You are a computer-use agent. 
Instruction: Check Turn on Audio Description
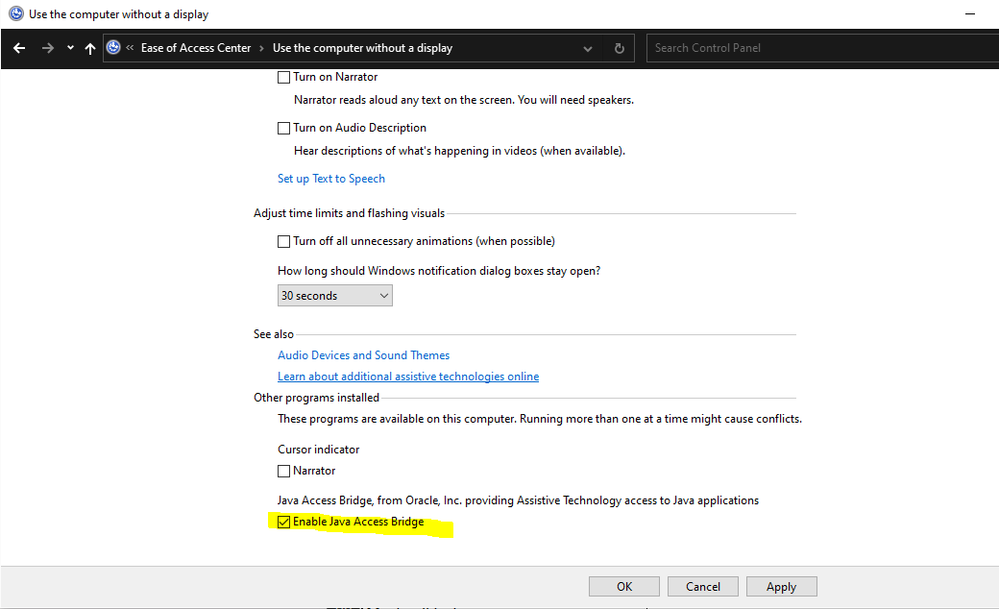[284, 128]
